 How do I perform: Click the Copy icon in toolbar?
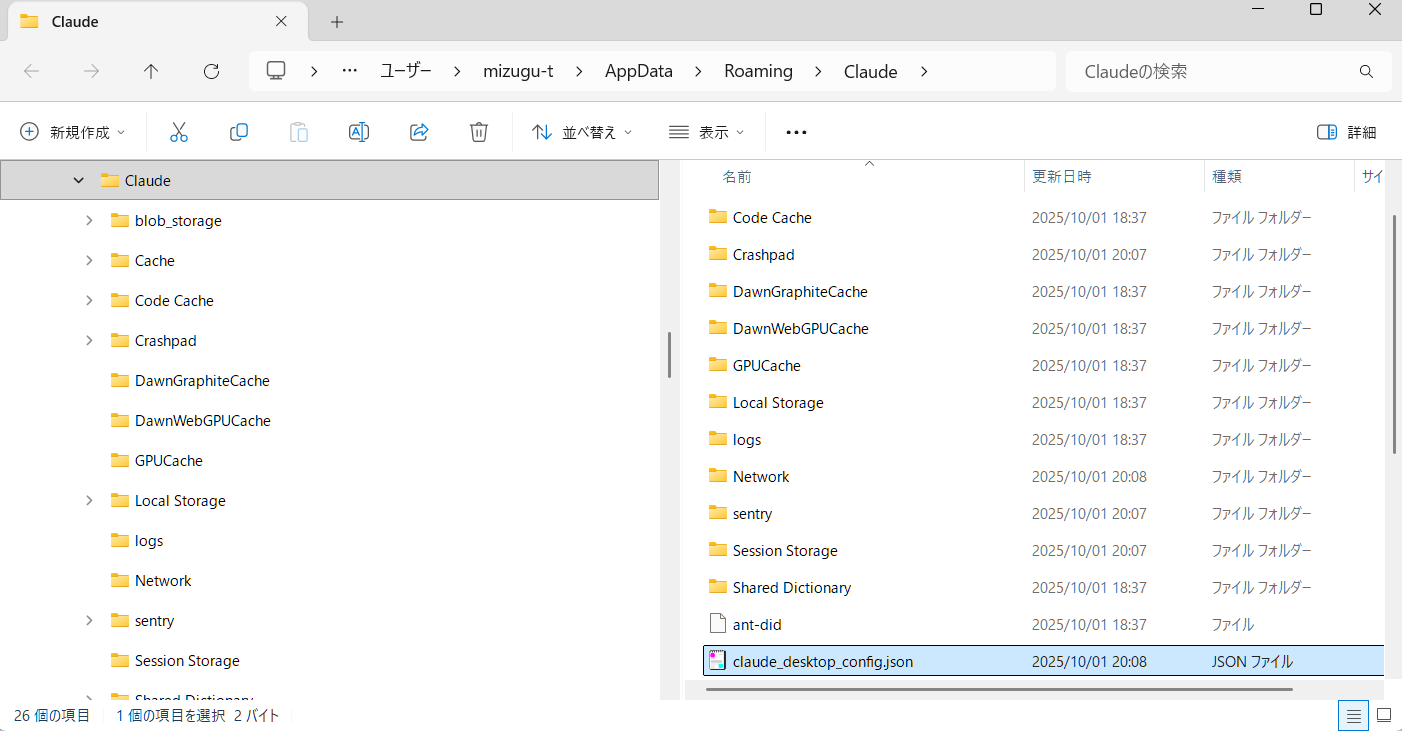tap(239, 132)
